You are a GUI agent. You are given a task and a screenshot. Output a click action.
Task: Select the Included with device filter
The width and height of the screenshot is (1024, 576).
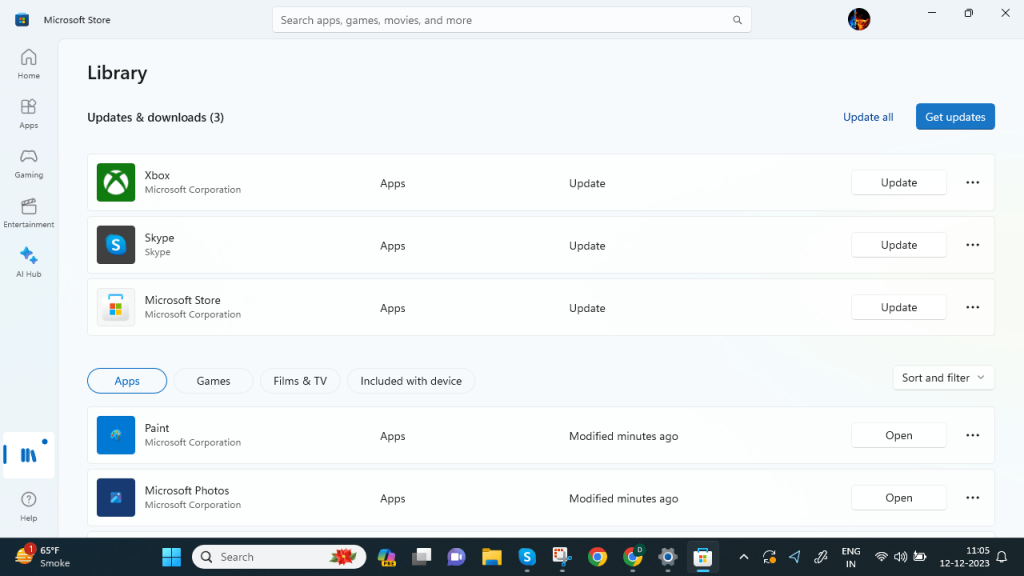coord(411,381)
